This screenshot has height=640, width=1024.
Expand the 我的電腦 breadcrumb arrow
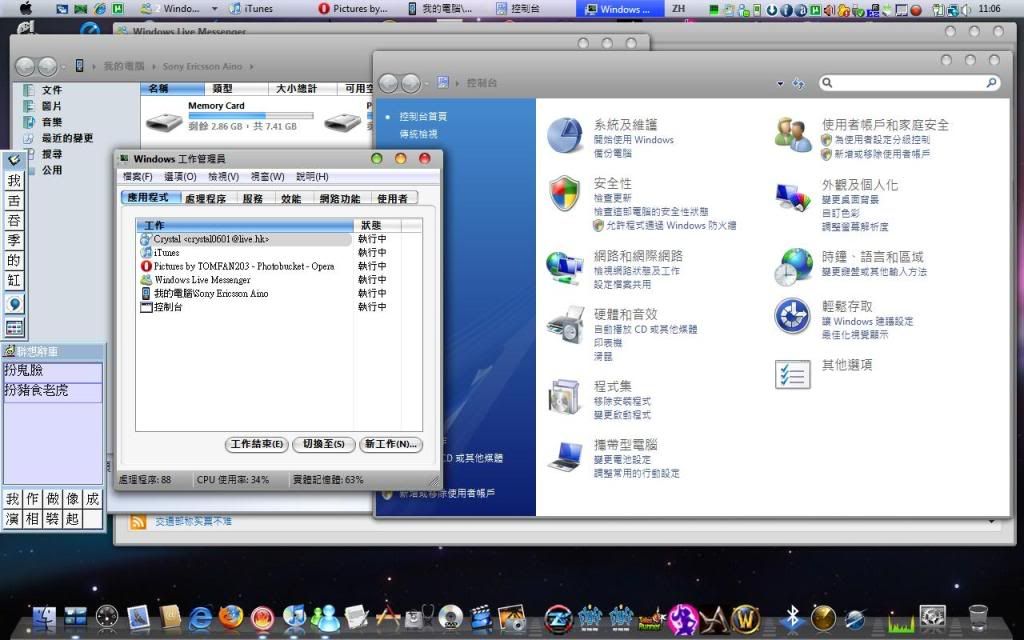pyautogui.click(x=154, y=66)
